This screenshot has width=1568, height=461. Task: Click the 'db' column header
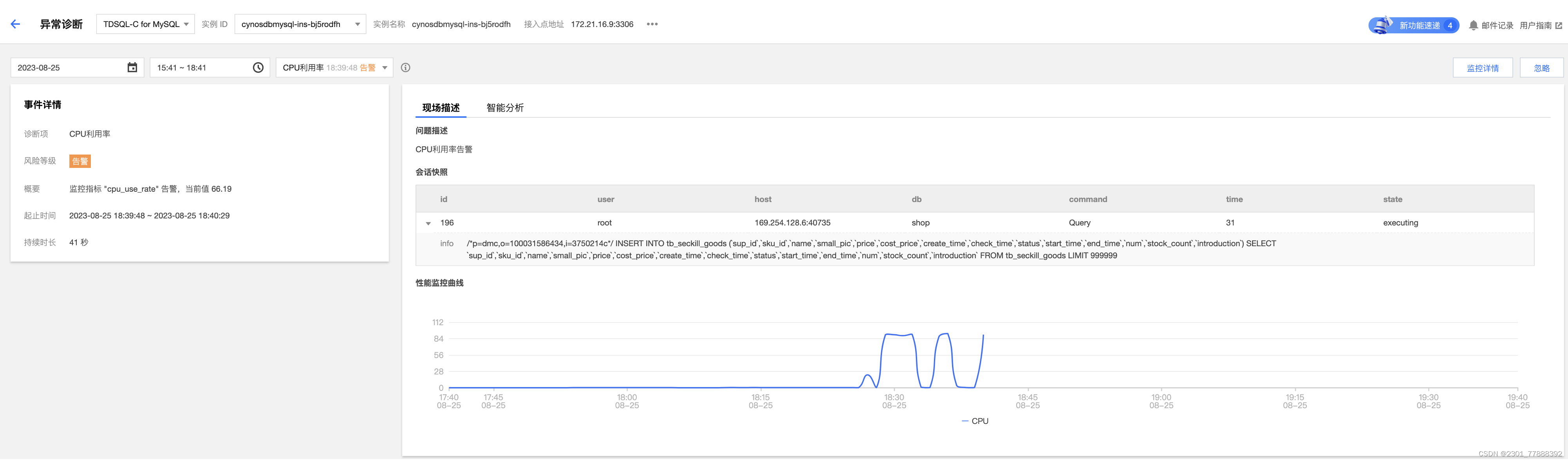click(x=916, y=199)
